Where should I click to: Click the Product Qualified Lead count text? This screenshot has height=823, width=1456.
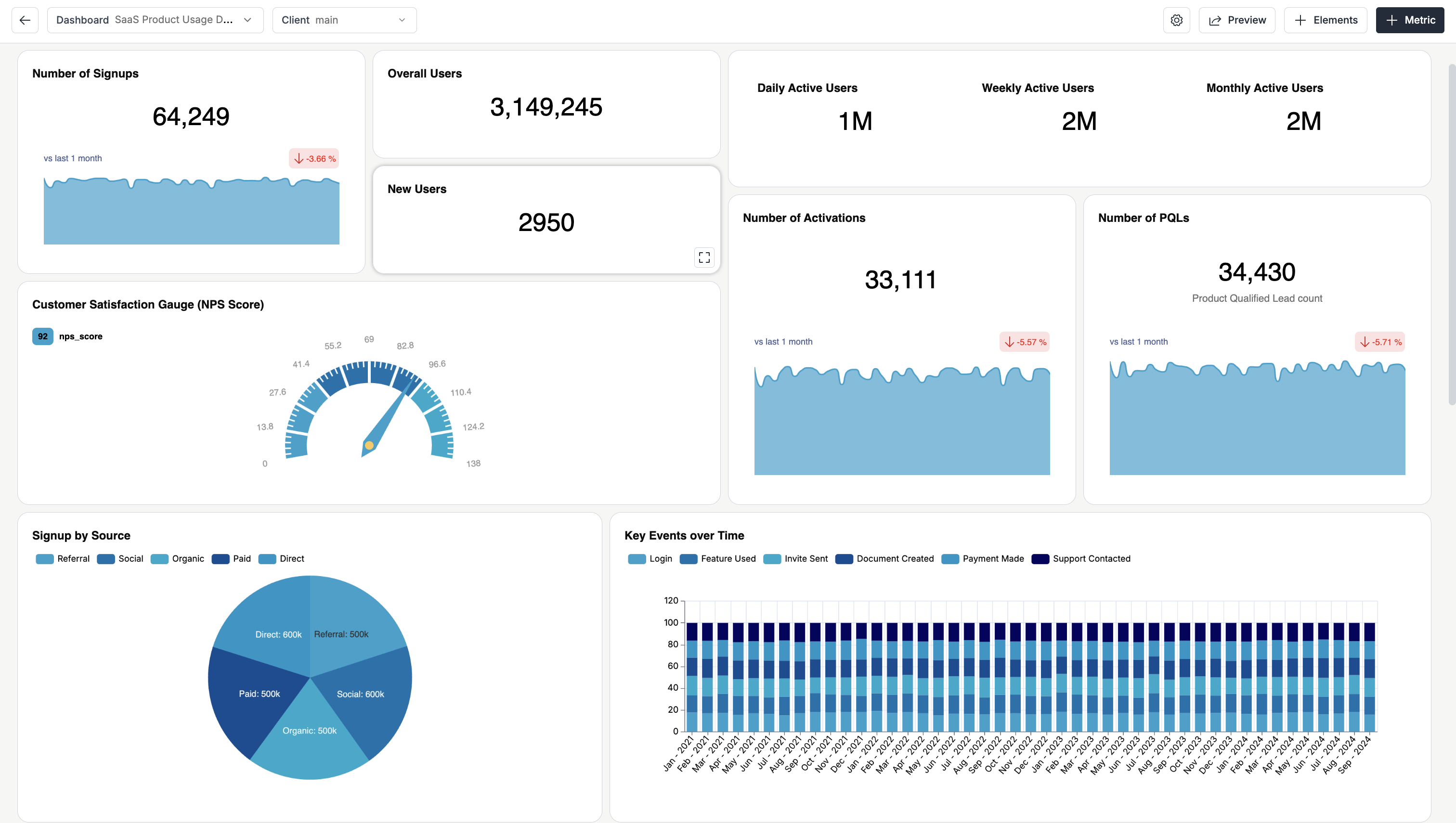click(x=1256, y=298)
